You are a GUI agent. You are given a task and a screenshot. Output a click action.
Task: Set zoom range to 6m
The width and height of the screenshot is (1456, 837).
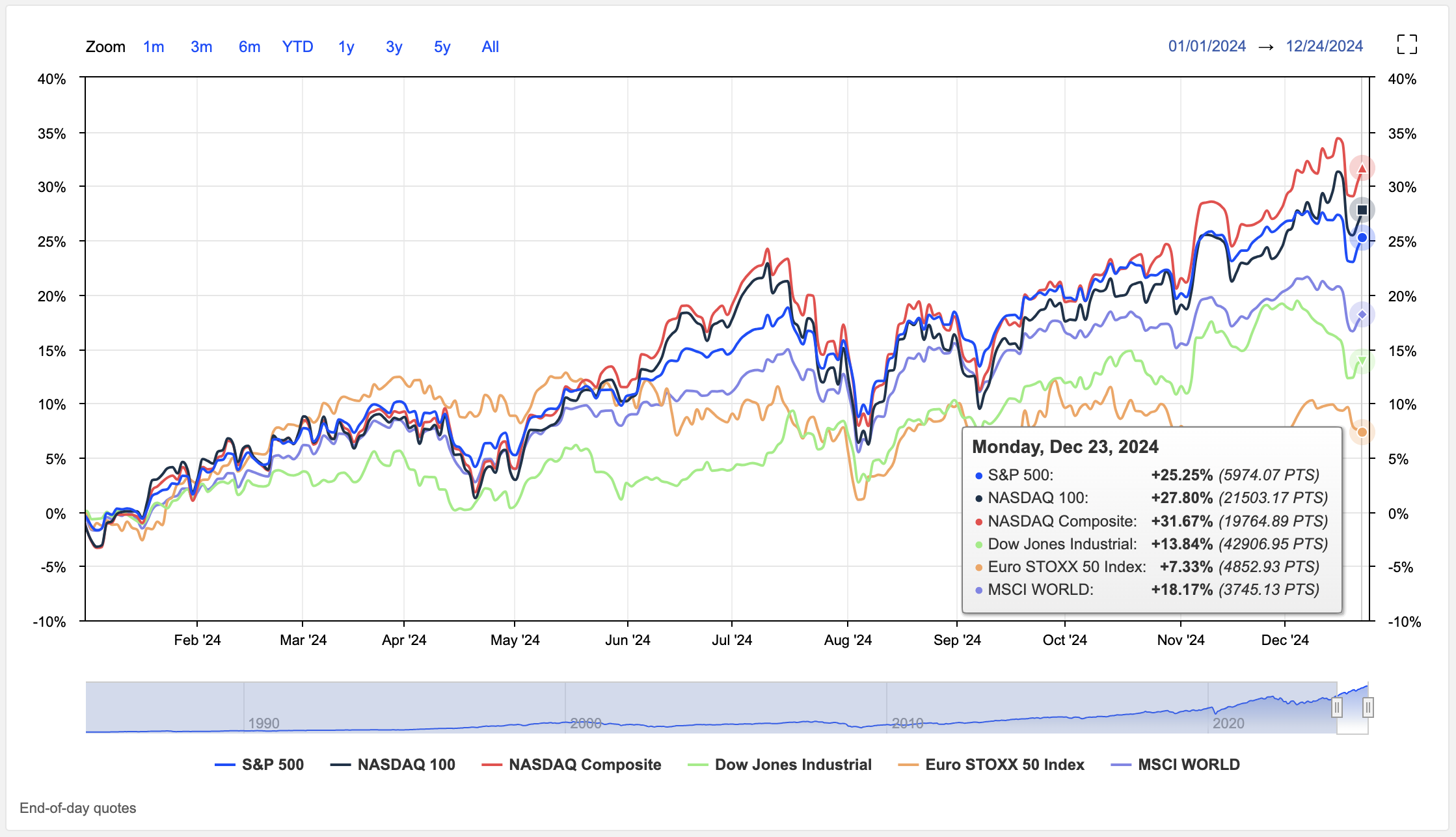click(249, 47)
